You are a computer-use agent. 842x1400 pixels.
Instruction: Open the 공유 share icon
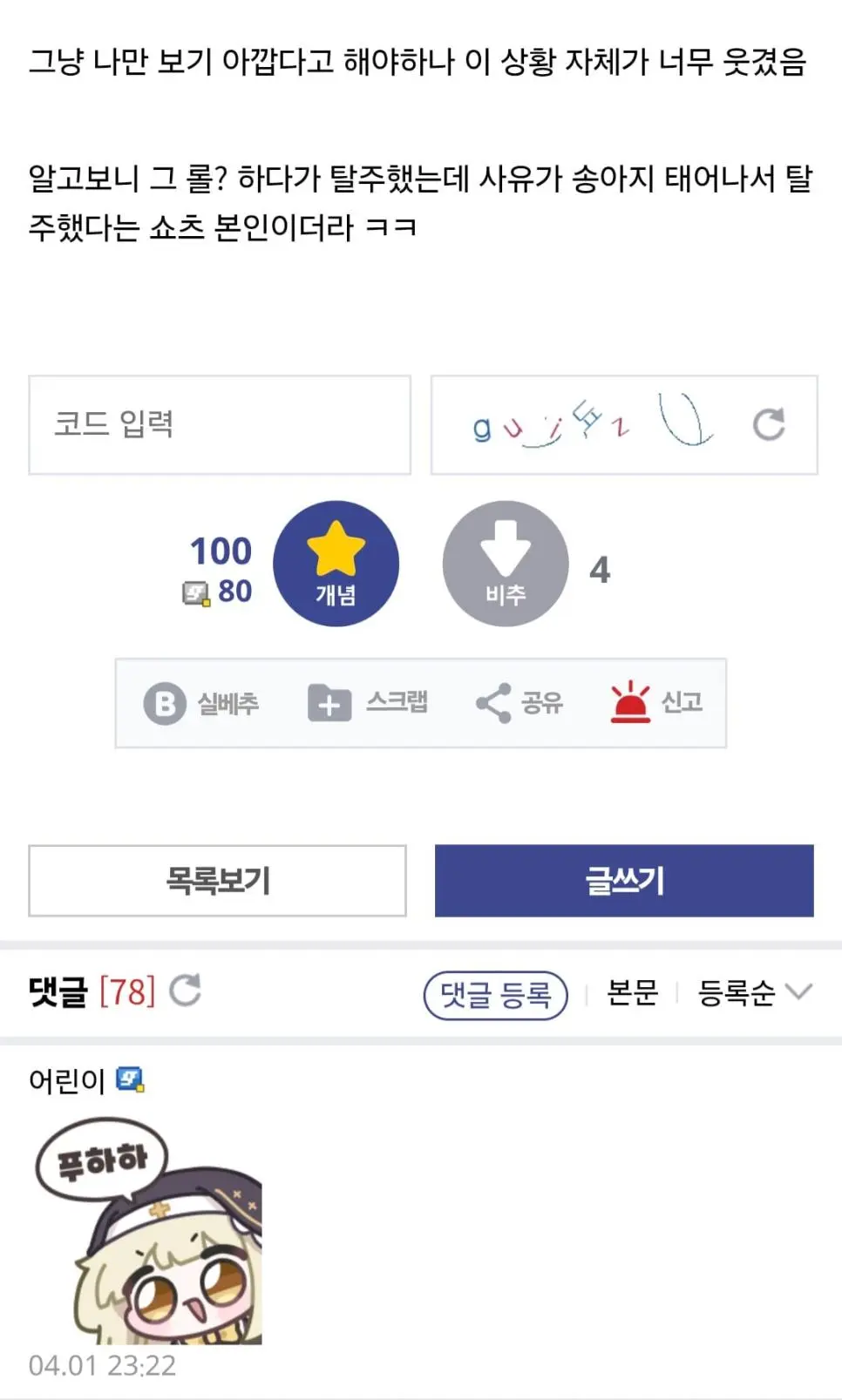tap(494, 704)
